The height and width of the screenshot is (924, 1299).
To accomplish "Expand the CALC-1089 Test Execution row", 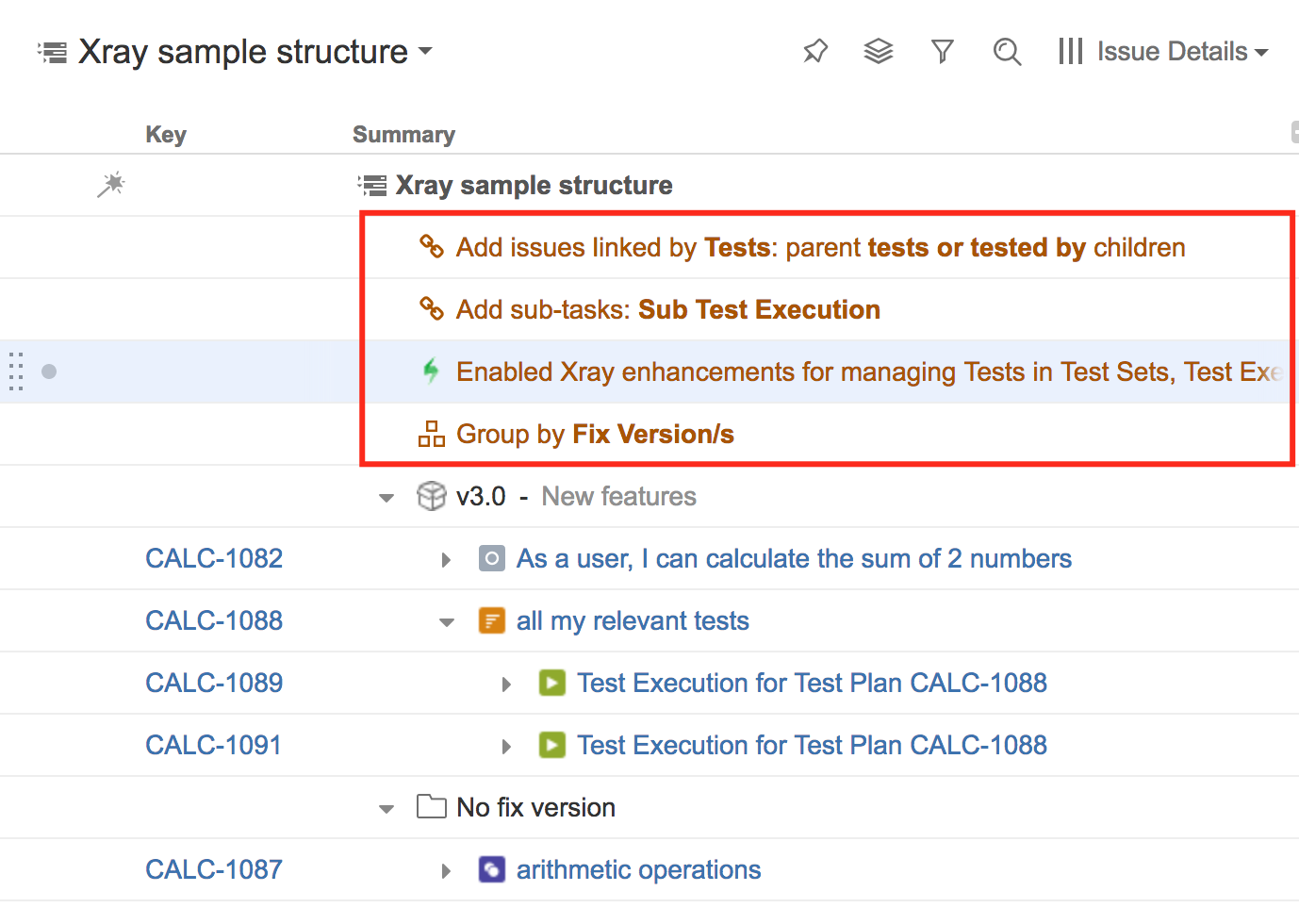I will 507,684.
